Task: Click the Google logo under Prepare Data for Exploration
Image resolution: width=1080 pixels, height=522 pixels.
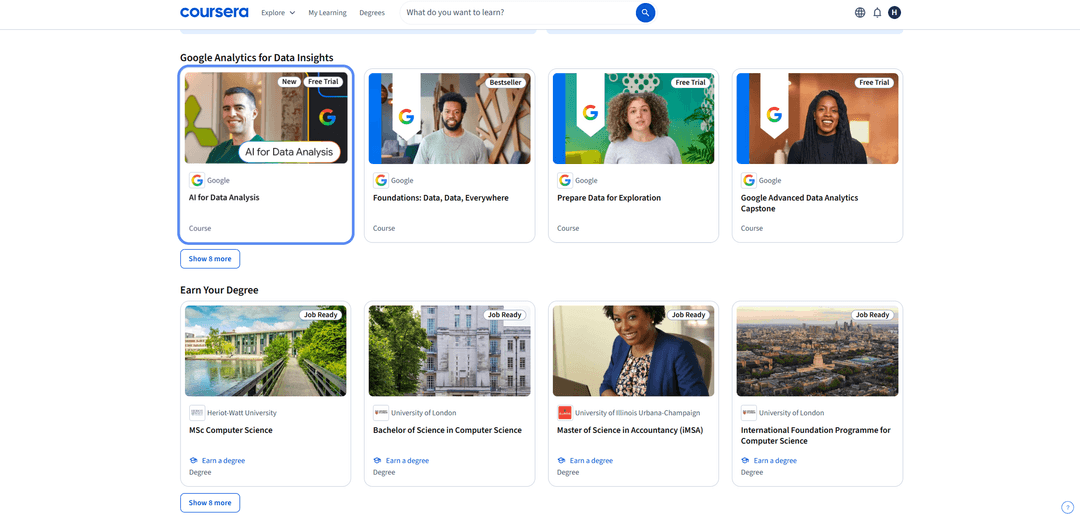Action: [565, 180]
